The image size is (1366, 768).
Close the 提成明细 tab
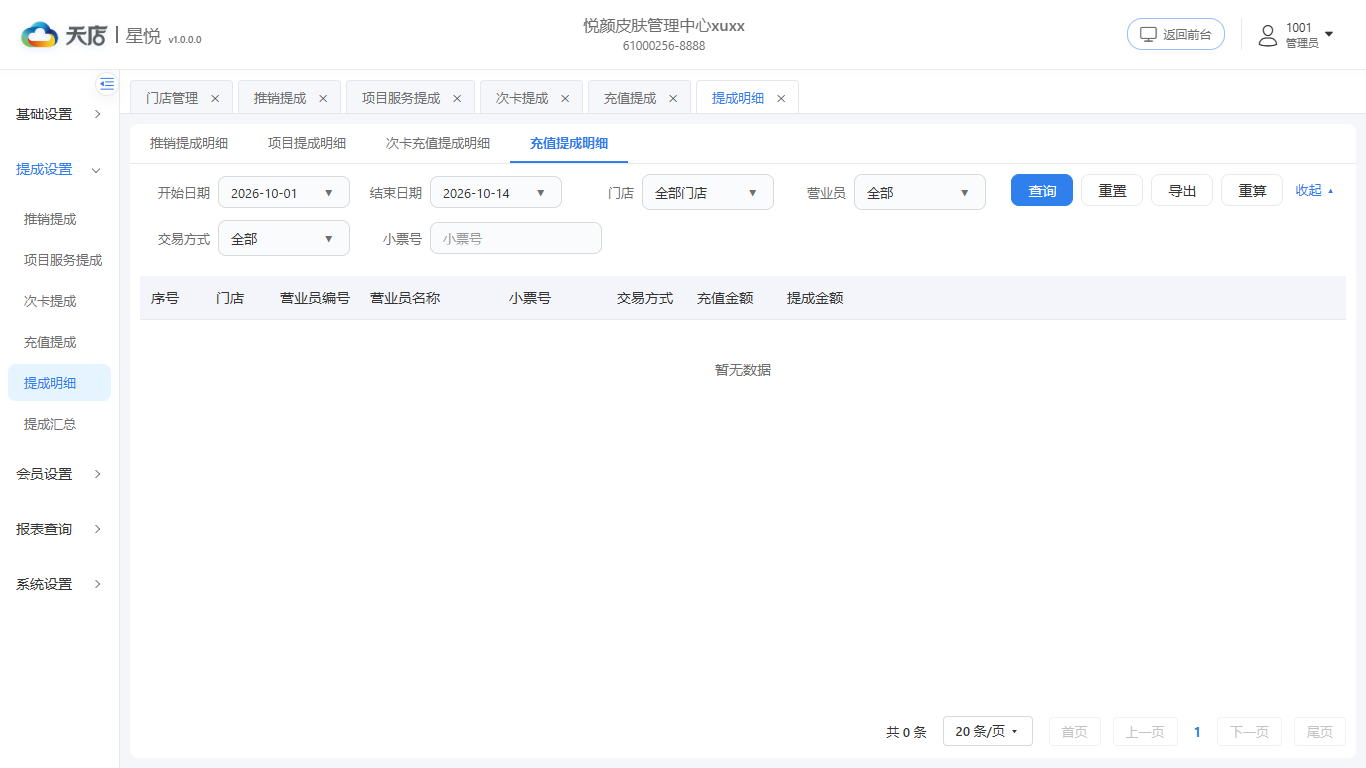(781, 98)
